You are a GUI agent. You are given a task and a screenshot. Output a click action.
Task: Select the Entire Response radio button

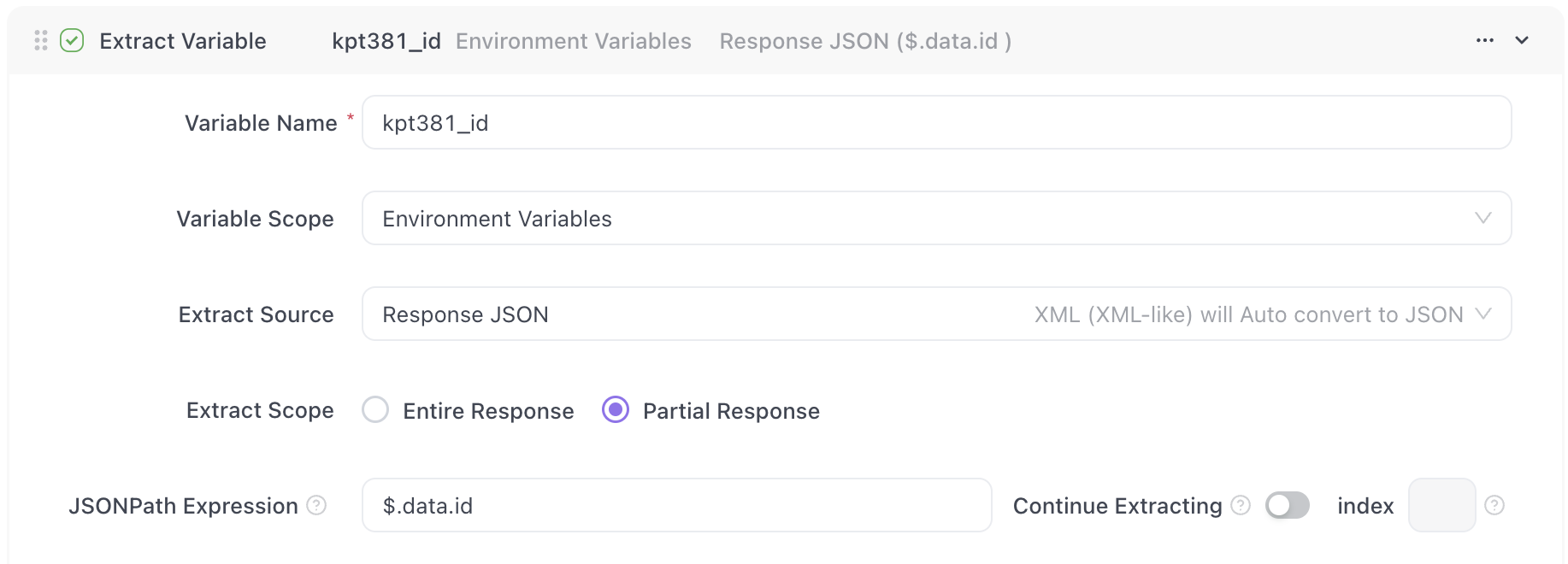(375, 410)
